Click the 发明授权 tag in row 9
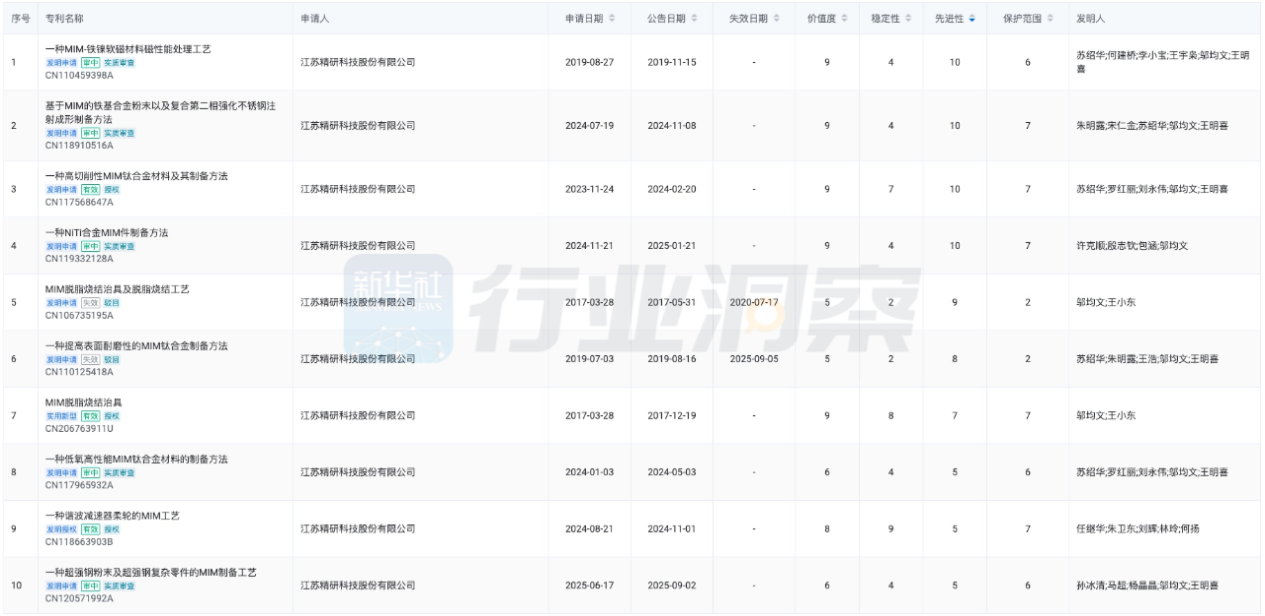This screenshot has width=1265, height=616. click(x=62, y=529)
